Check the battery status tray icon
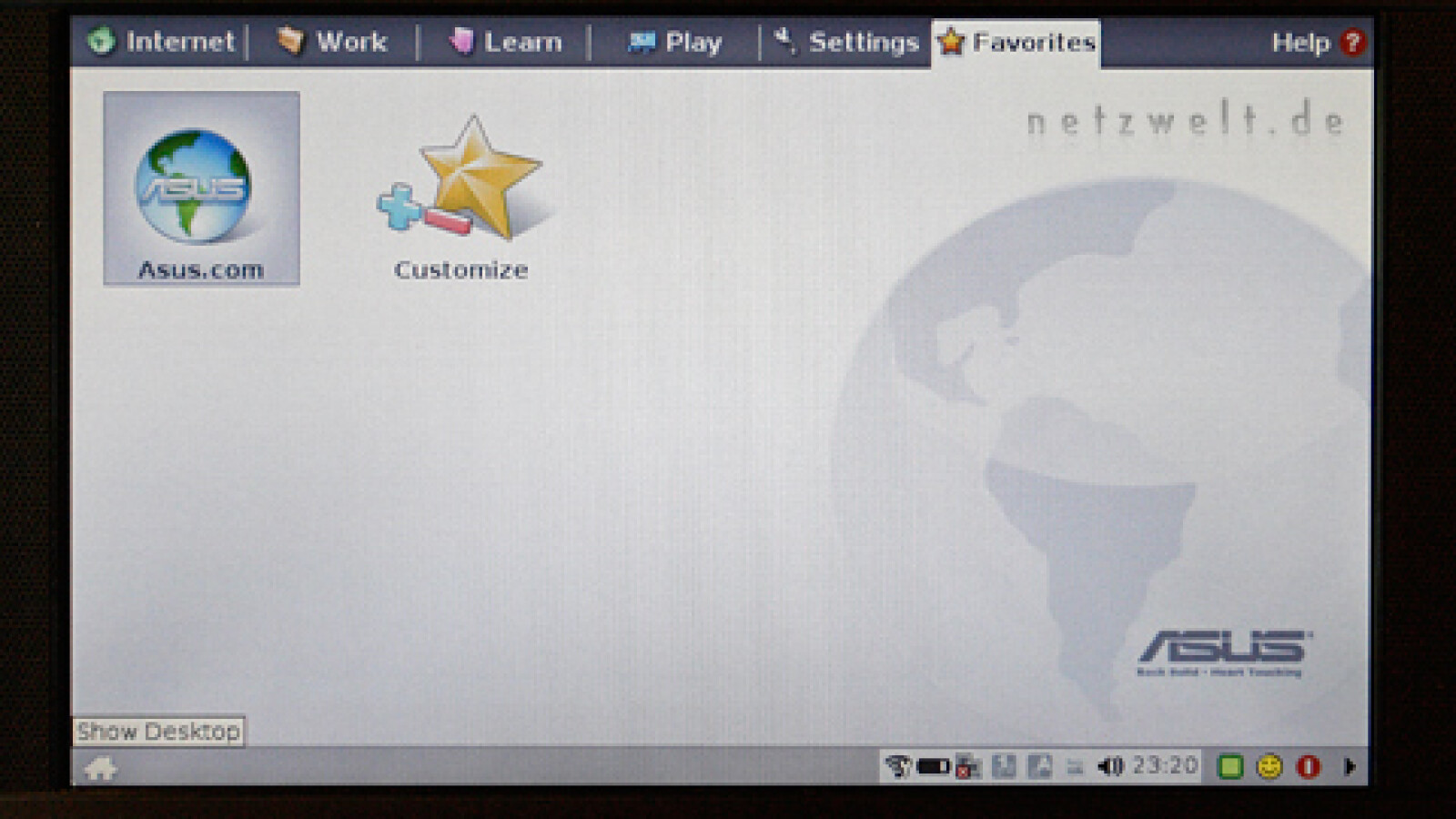 933,766
